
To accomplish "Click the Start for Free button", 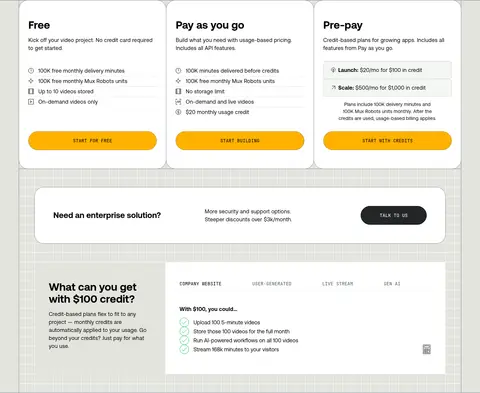I will click(x=92, y=141).
